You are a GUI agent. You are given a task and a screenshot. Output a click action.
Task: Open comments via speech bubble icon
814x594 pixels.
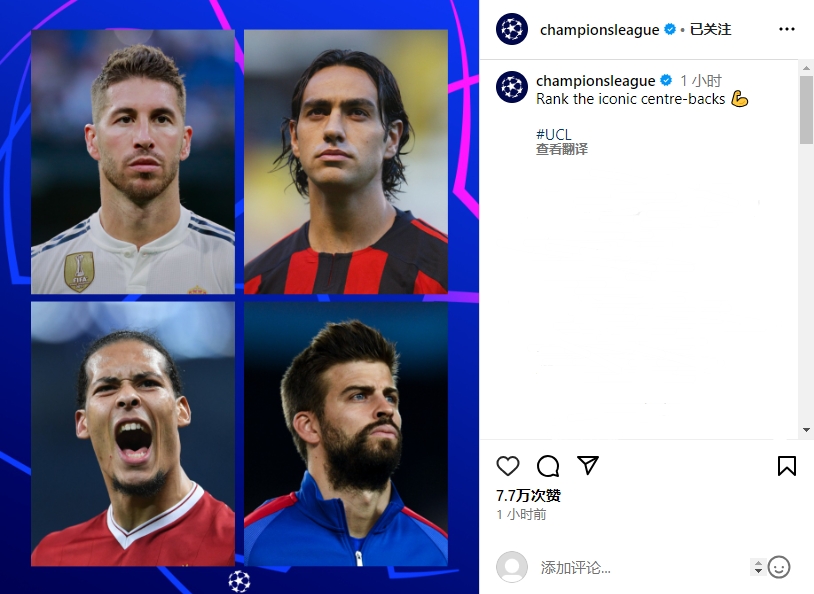click(548, 466)
